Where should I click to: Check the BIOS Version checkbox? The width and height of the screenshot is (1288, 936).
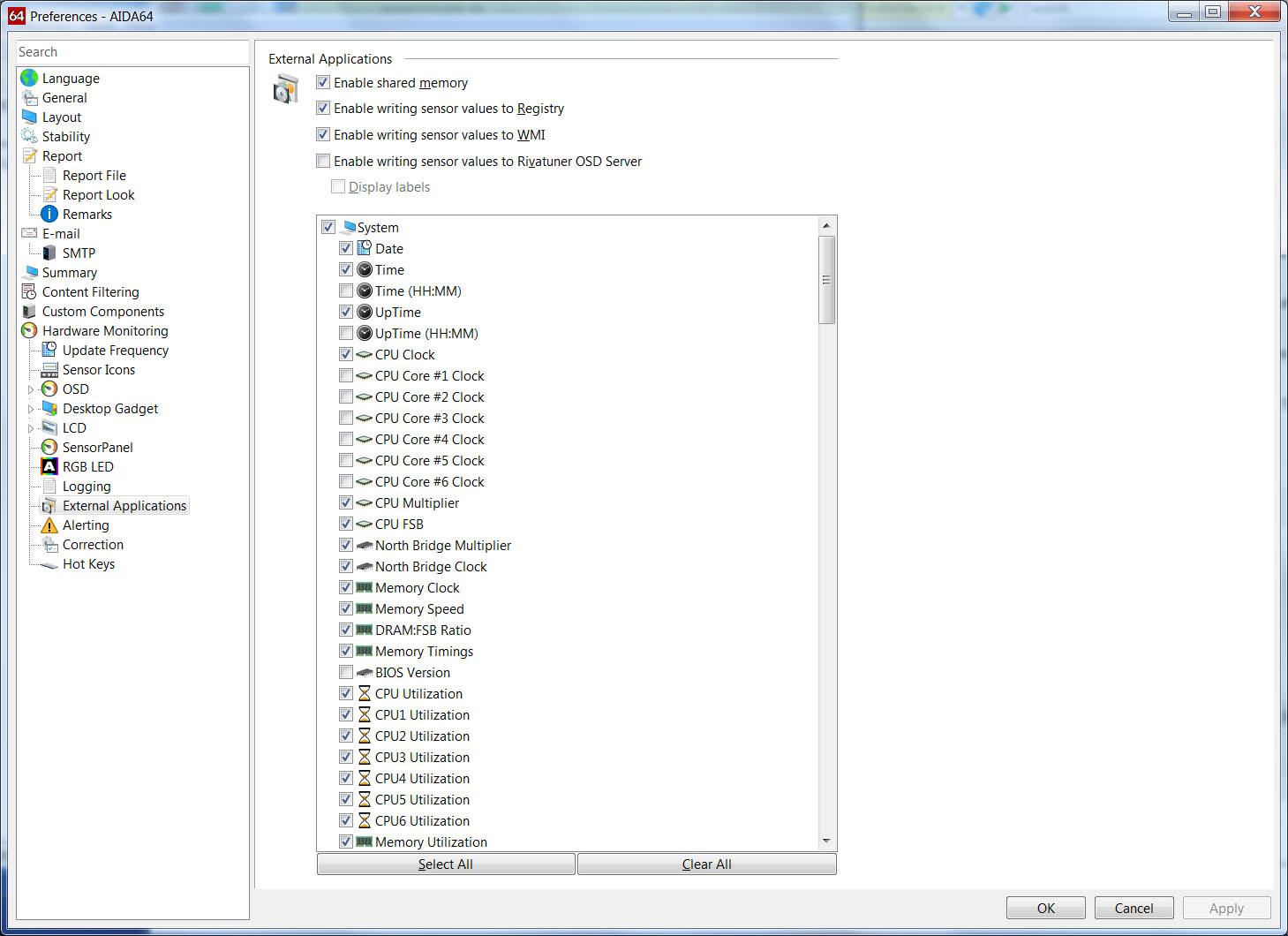coord(346,672)
